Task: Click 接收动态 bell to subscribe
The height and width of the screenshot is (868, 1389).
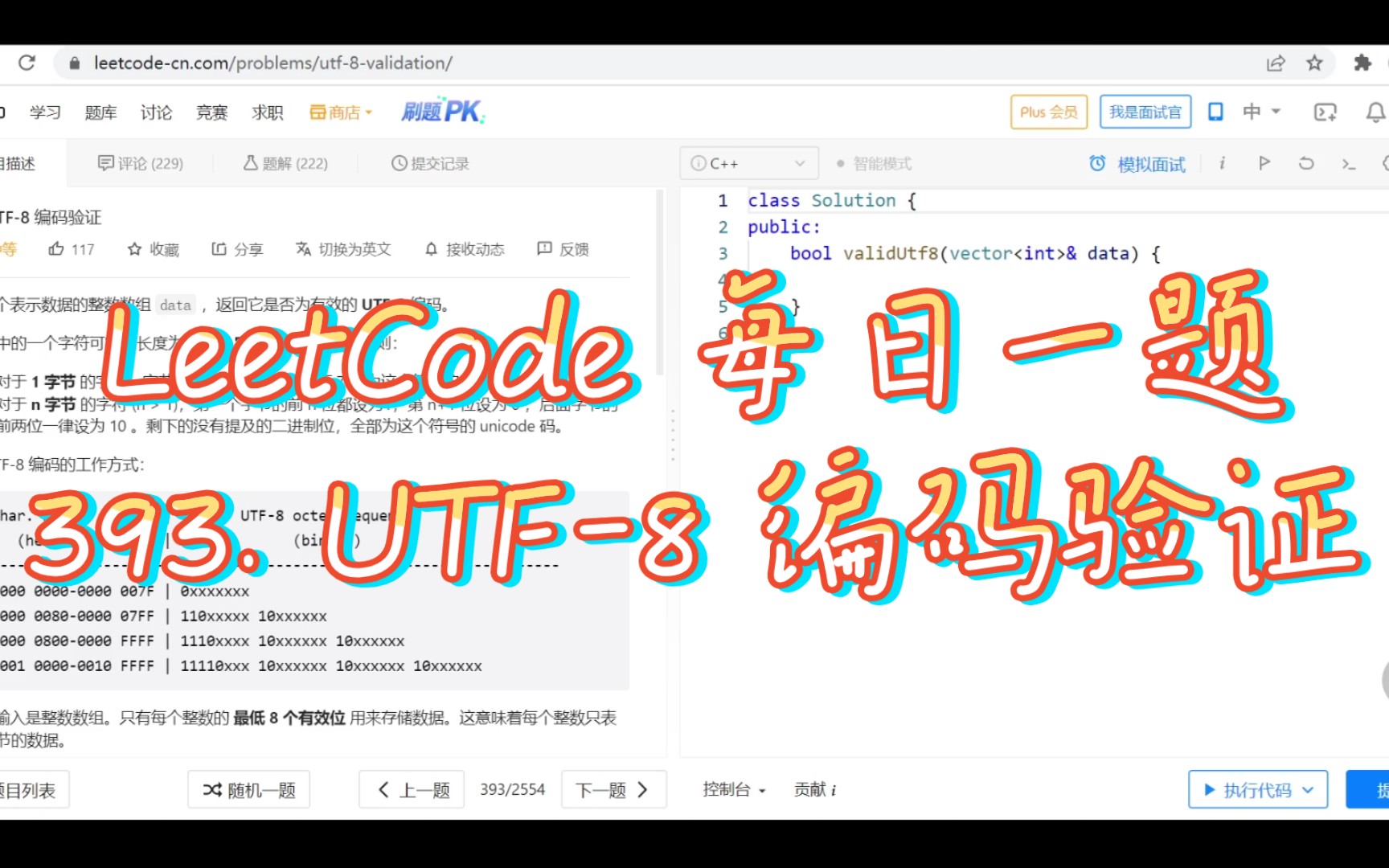Action: click(x=465, y=249)
